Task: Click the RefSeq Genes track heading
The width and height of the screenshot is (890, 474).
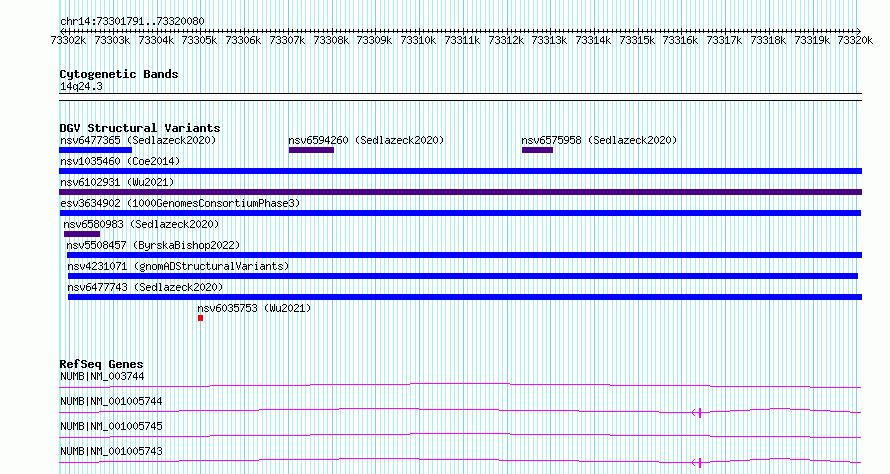Action: 101,364
